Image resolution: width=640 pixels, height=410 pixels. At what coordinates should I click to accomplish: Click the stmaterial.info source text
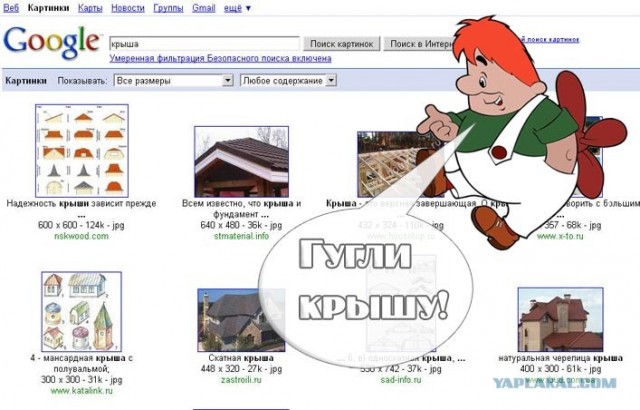[242, 236]
